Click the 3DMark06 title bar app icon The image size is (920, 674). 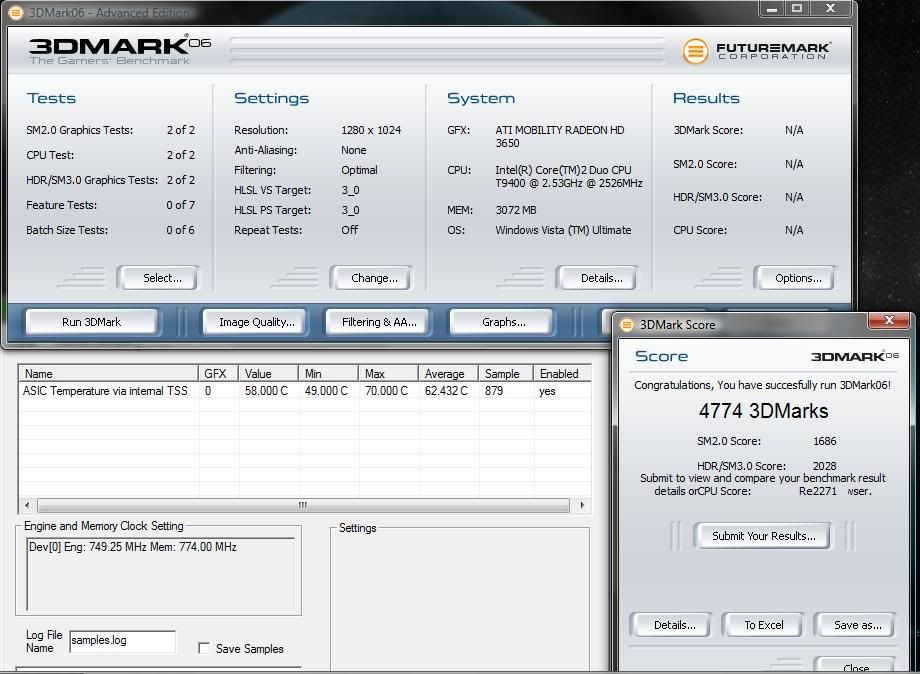click(x=16, y=12)
